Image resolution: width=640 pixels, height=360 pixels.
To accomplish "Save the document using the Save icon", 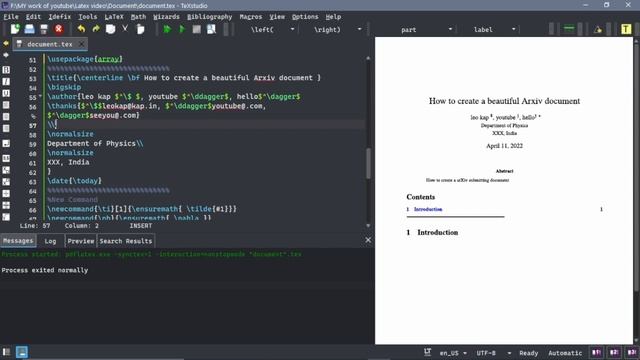I will pos(44,29).
